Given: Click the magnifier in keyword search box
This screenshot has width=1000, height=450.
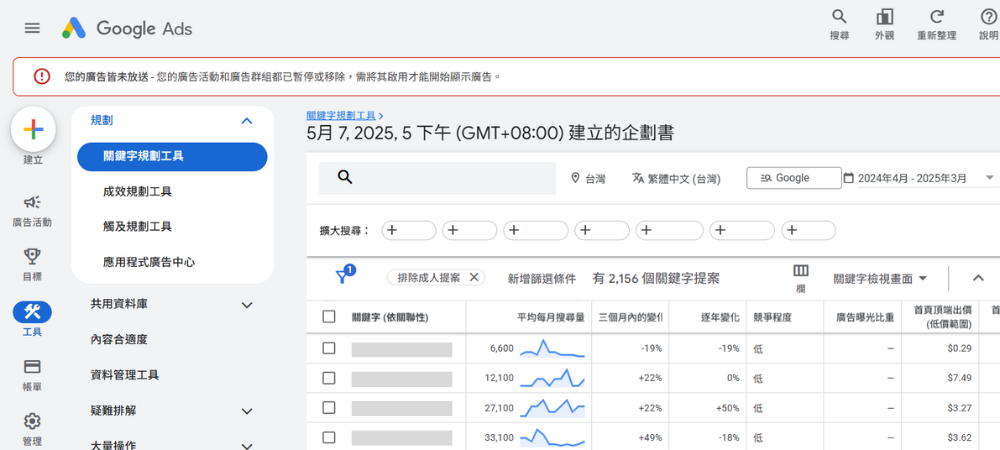Looking at the screenshot, I should (345, 177).
